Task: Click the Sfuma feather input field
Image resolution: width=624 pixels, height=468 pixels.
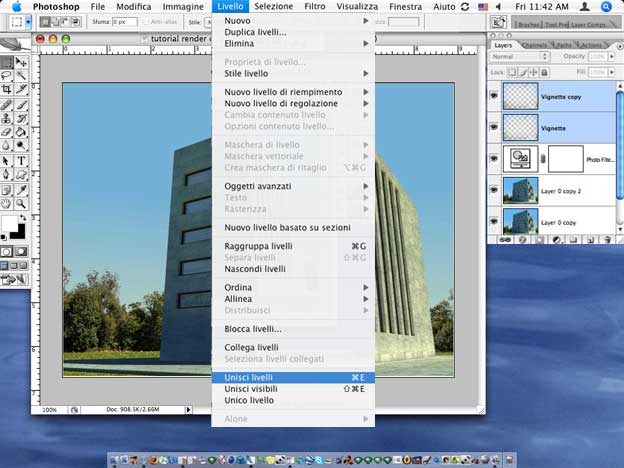Action: click(123, 21)
